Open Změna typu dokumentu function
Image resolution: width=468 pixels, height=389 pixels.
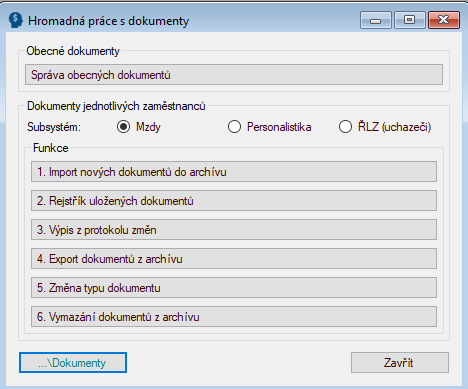coord(234,288)
